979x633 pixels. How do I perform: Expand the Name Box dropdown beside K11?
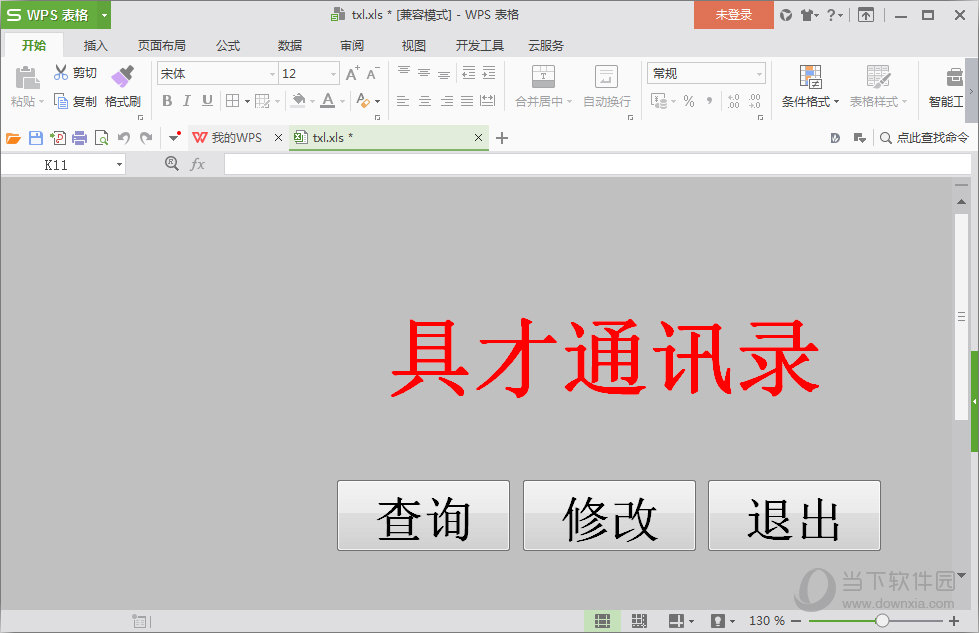tap(119, 165)
